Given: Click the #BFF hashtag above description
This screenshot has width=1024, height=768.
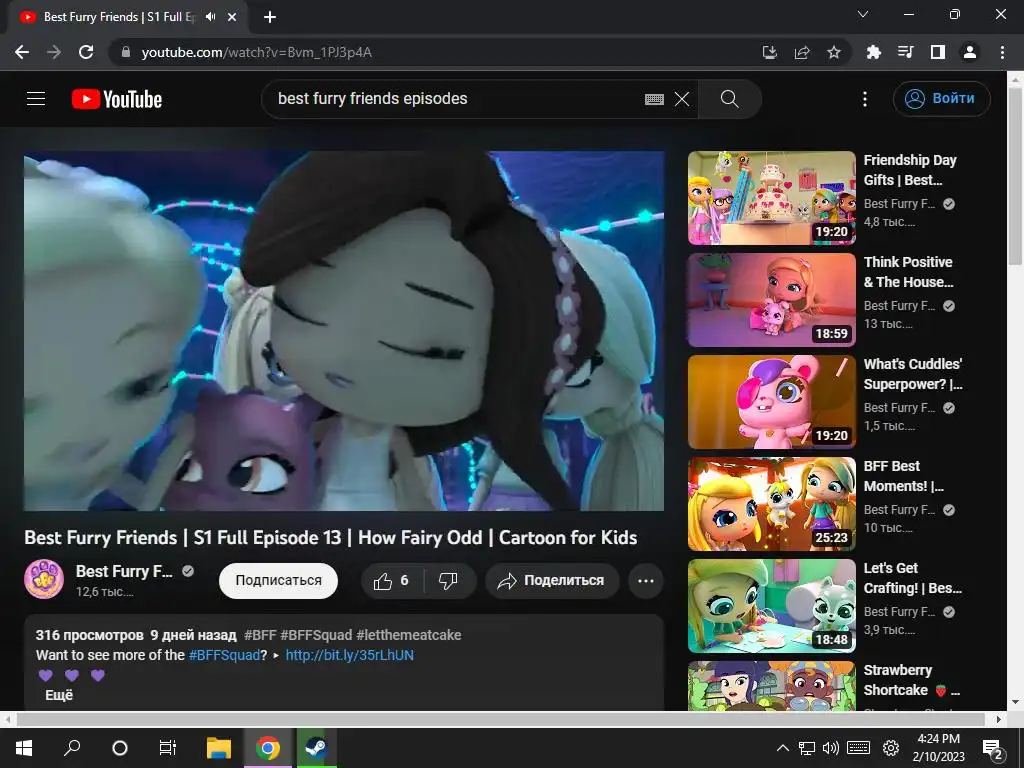Looking at the screenshot, I should tap(260, 635).
